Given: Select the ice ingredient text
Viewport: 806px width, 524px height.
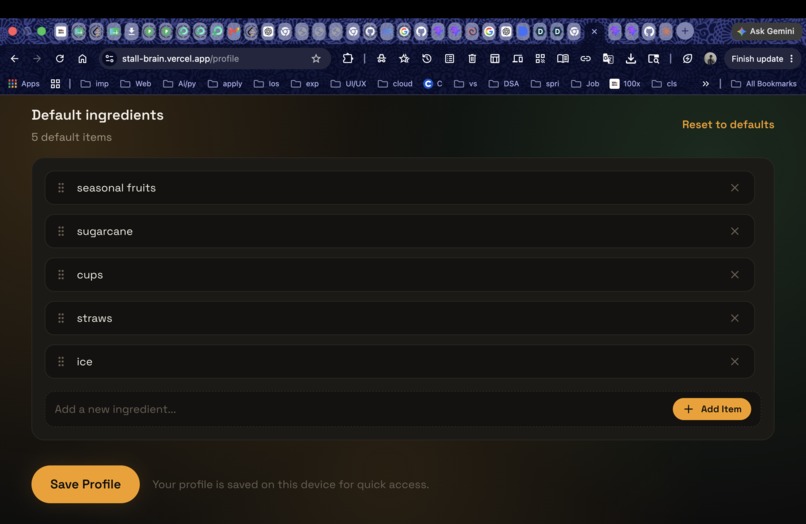Looking at the screenshot, I should 85,362.
